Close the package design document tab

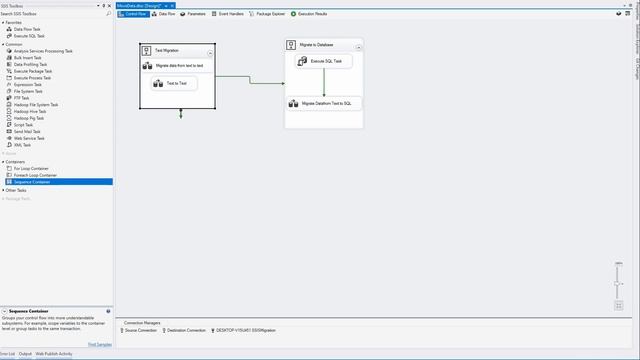[172, 6]
